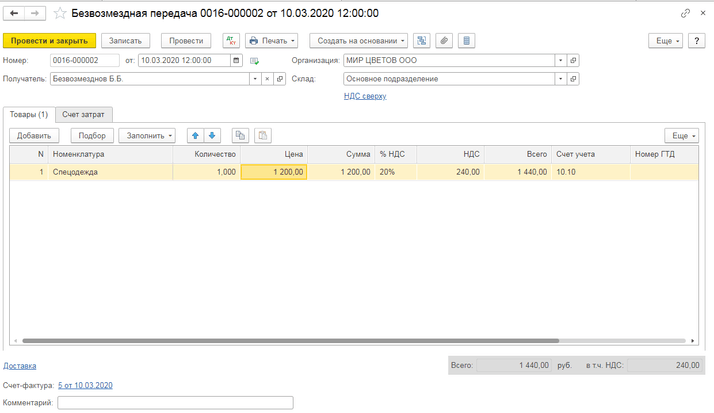Select the Товары (1) tab
The height and width of the screenshot is (413, 714).
click(x=28, y=114)
